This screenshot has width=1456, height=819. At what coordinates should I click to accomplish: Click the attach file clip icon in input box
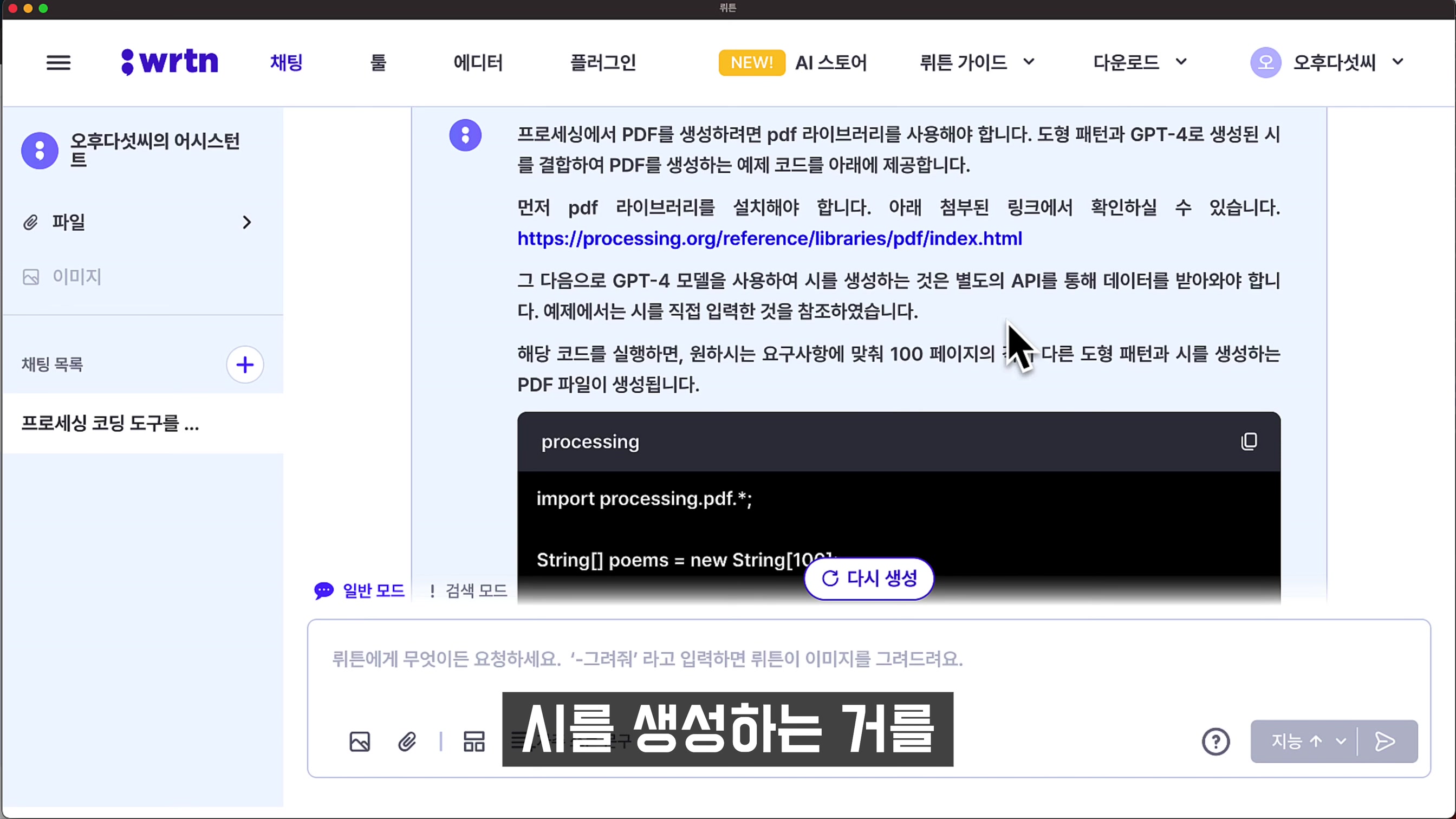click(x=407, y=742)
